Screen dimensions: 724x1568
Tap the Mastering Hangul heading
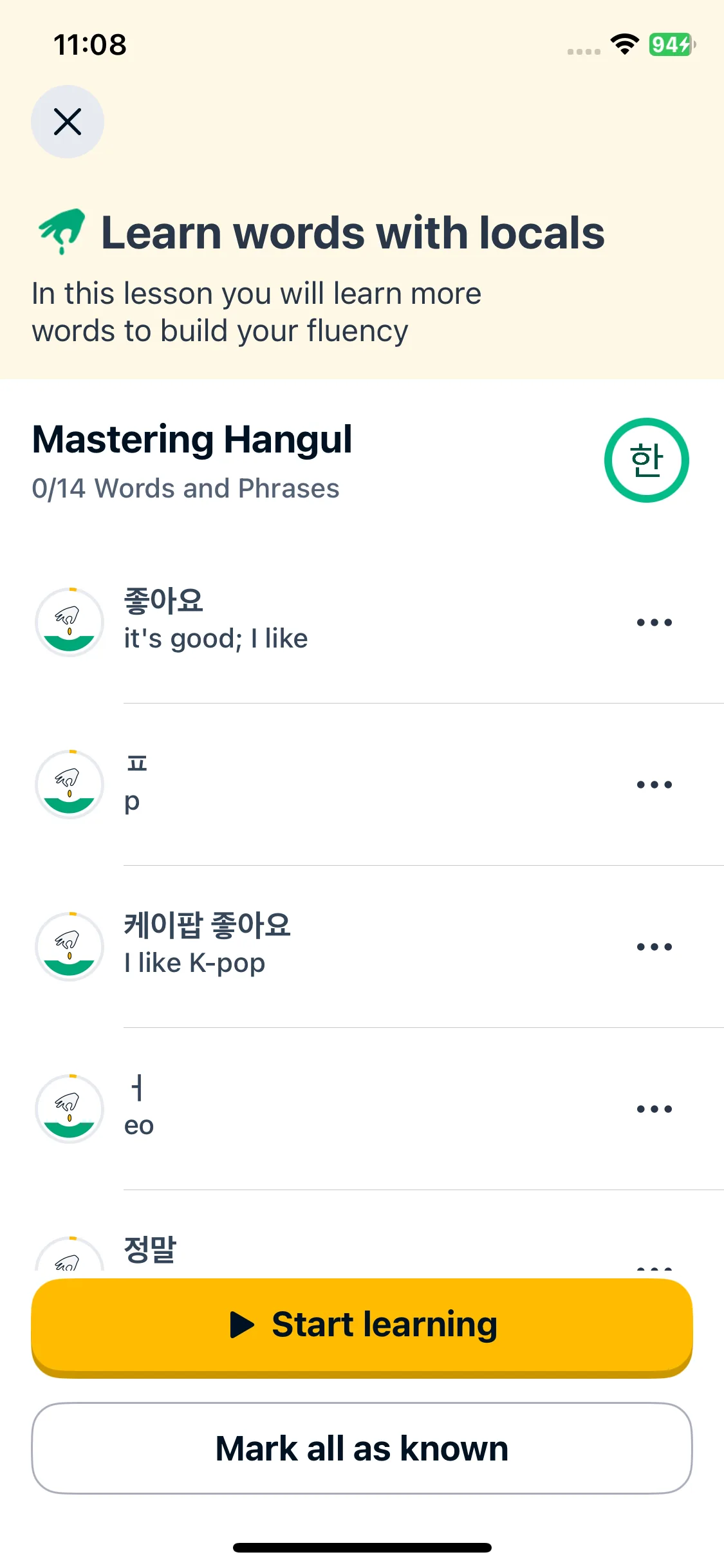click(192, 440)
